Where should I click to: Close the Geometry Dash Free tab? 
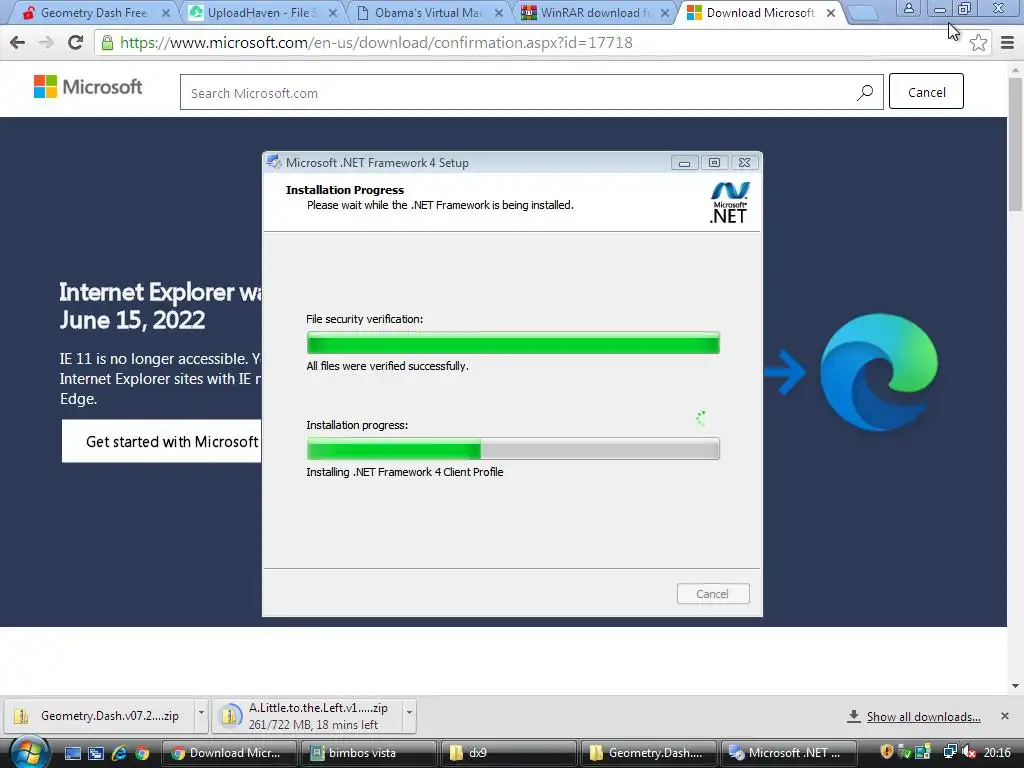pos(166,13)
